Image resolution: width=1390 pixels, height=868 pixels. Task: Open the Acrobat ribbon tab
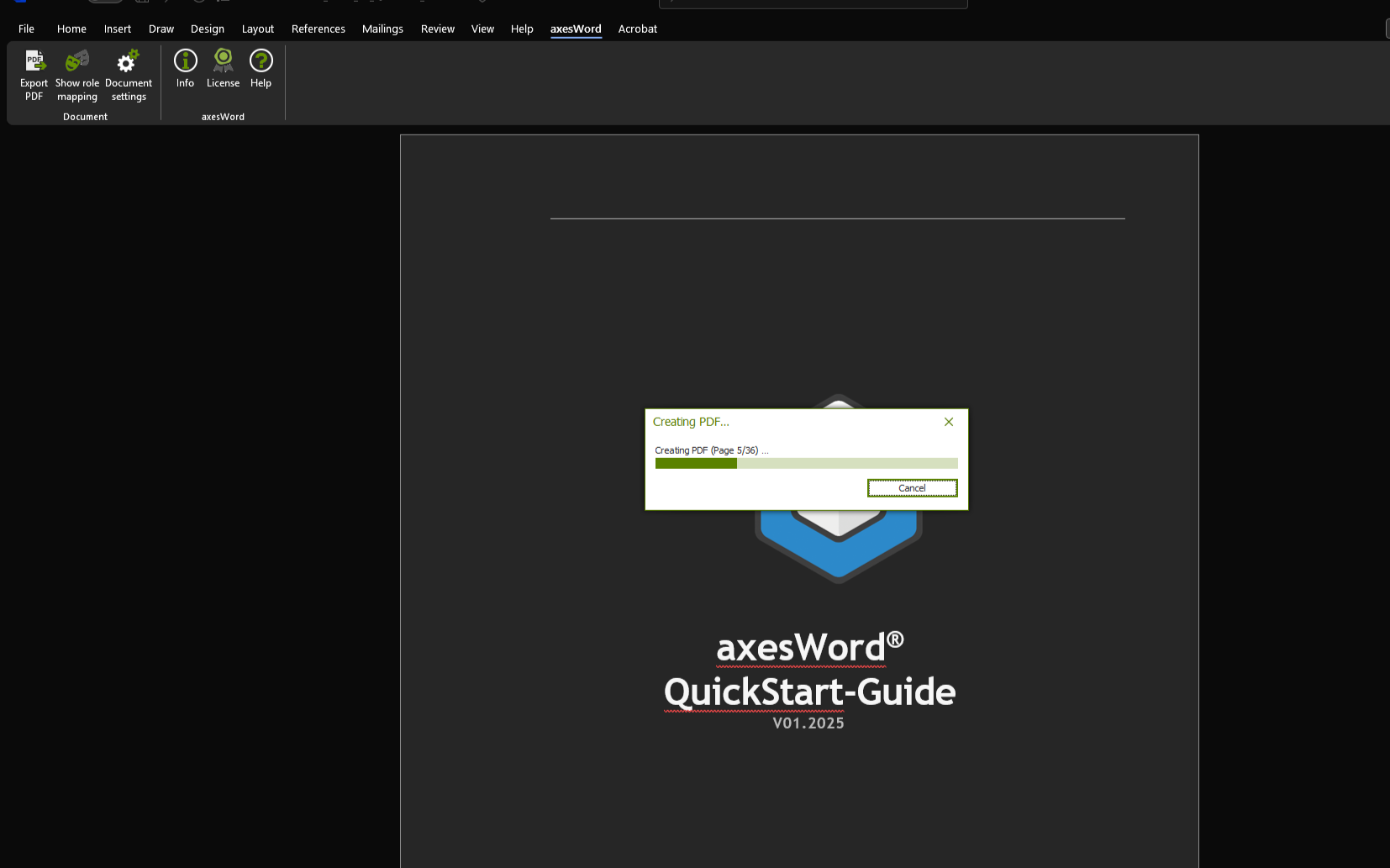coord(637,29)
